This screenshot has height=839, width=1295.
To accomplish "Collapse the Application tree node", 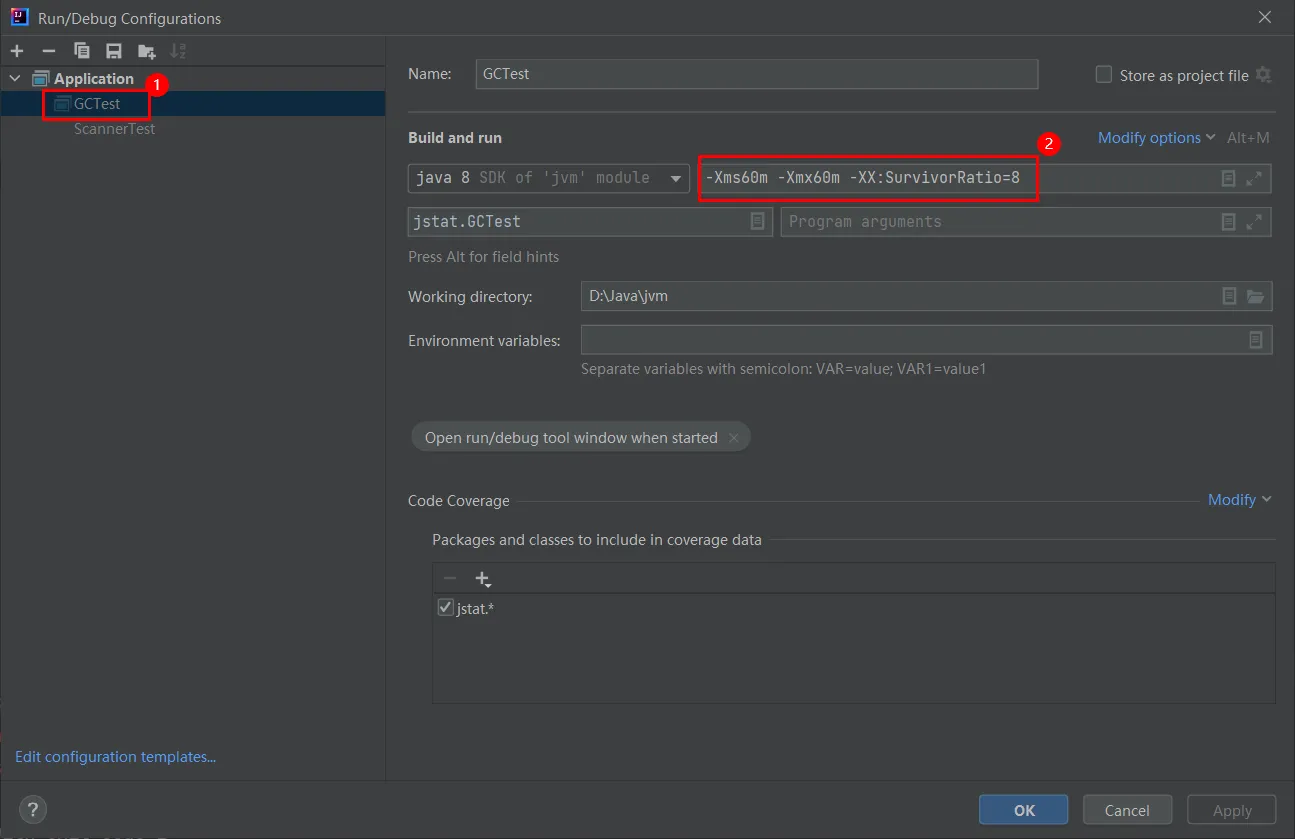I will tap(14, 78).
